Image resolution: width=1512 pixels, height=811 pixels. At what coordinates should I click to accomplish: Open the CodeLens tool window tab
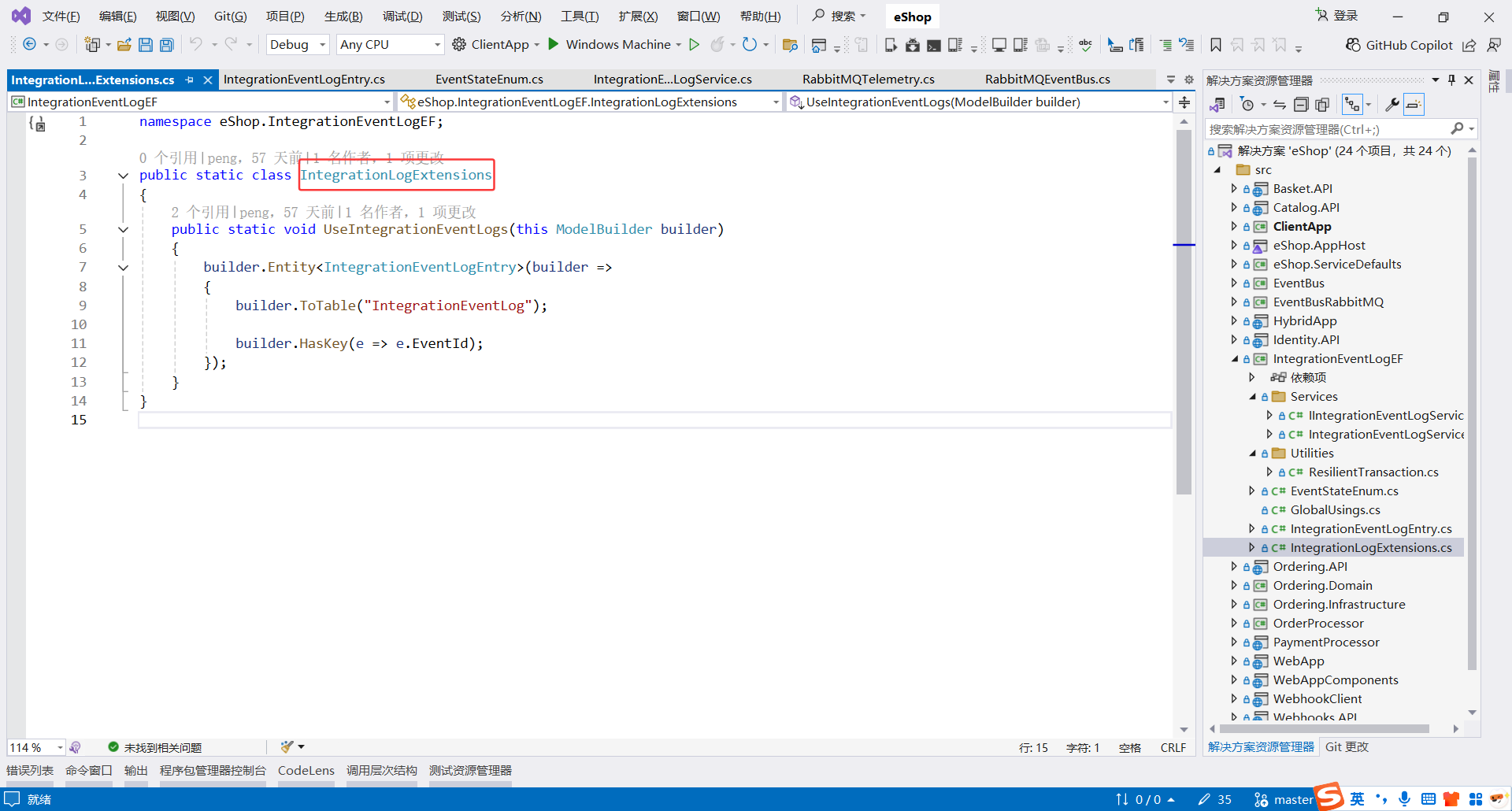click(306, 771)
